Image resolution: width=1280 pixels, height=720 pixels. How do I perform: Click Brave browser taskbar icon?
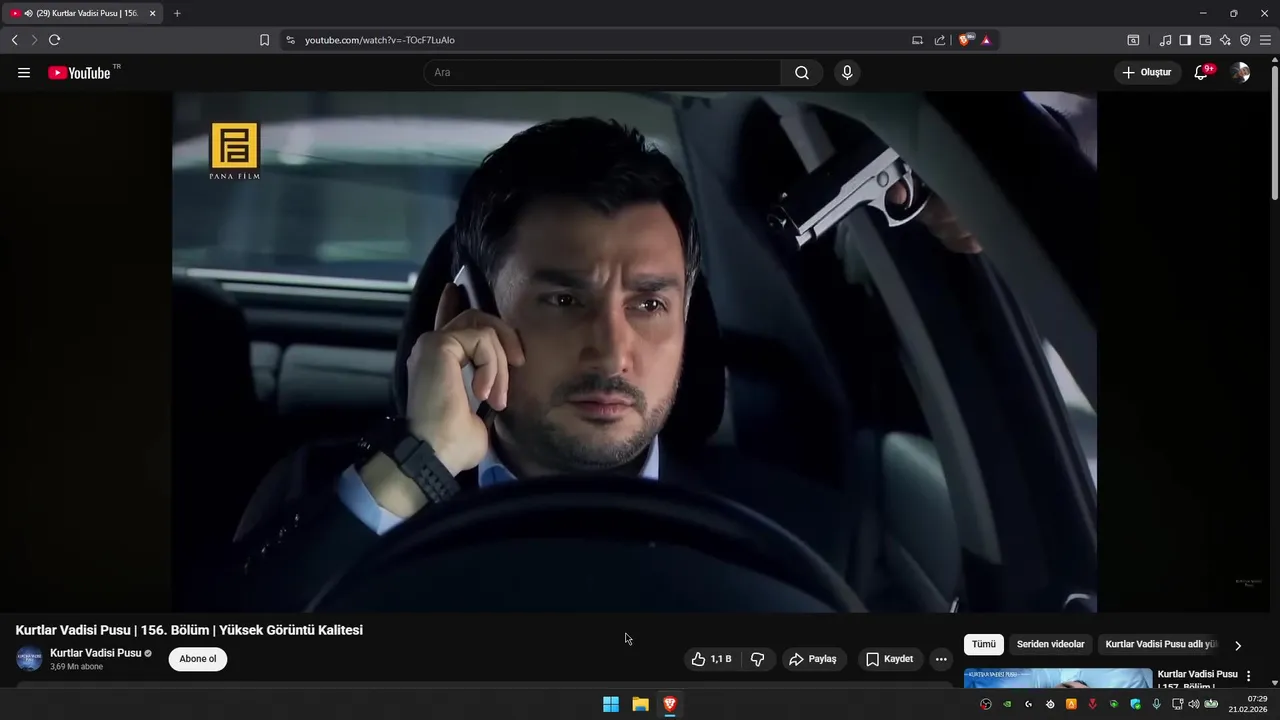pyautogui.click(x=670, y=704)
